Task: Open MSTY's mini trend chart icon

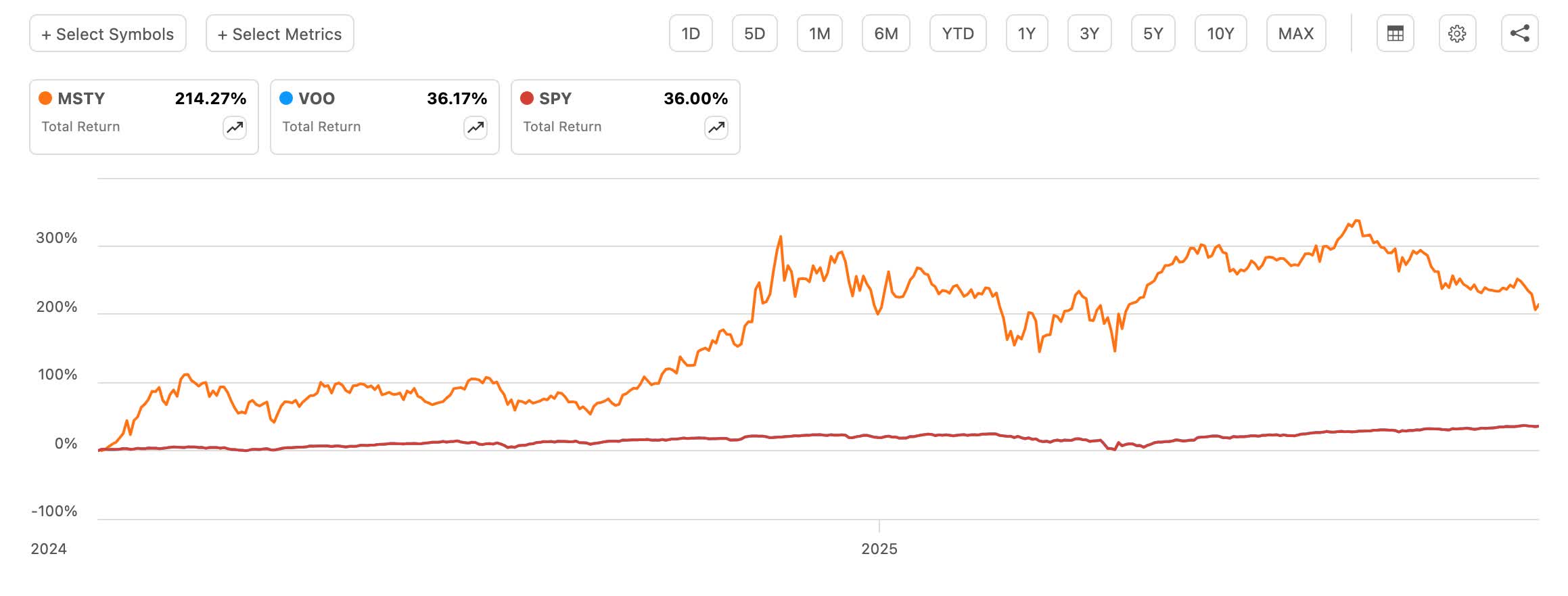Action: pos(233,127)
